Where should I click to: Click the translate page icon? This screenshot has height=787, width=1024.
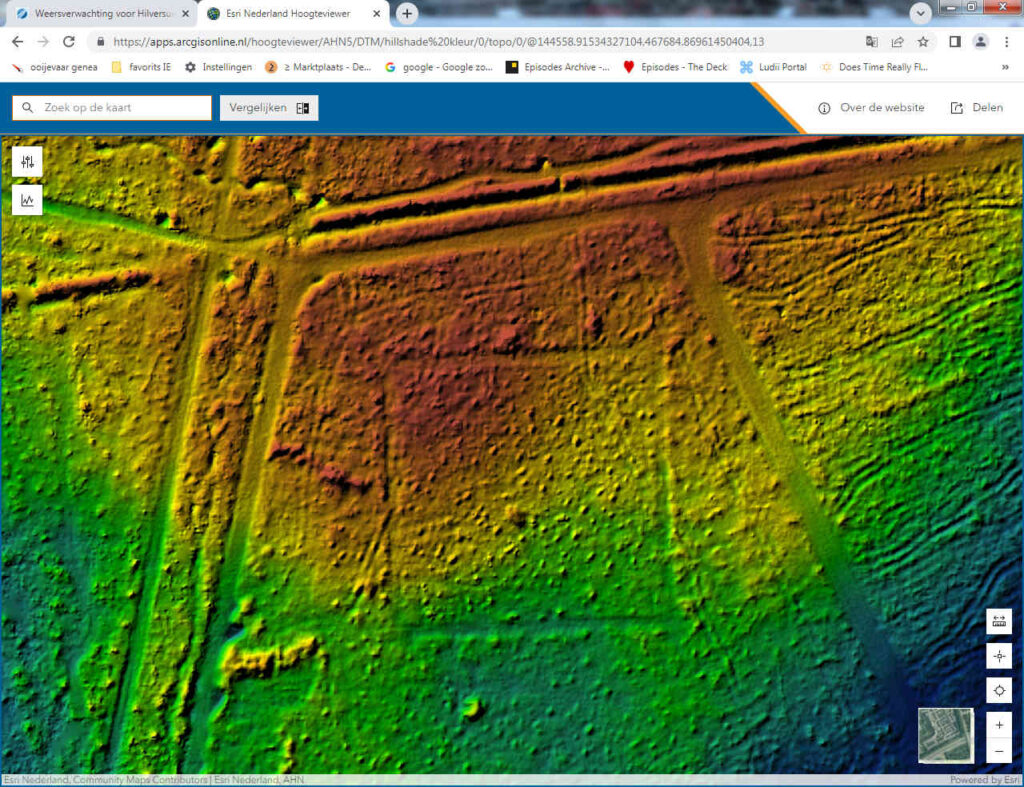tap(872, 42)
